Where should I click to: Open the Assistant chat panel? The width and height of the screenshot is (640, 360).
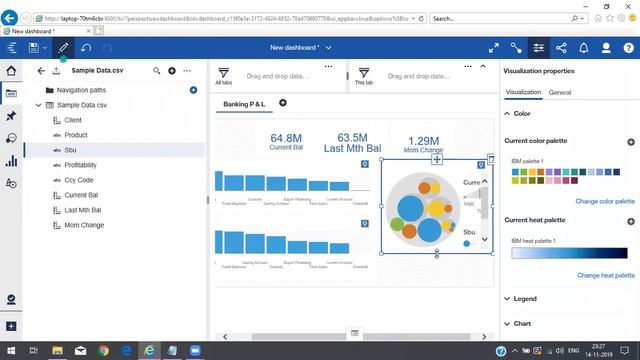11,138
